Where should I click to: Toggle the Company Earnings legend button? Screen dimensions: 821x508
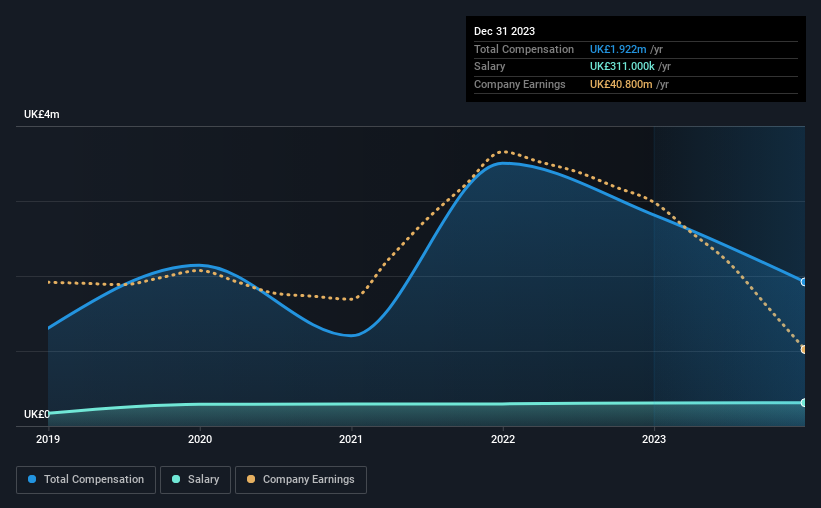point(301,480)
